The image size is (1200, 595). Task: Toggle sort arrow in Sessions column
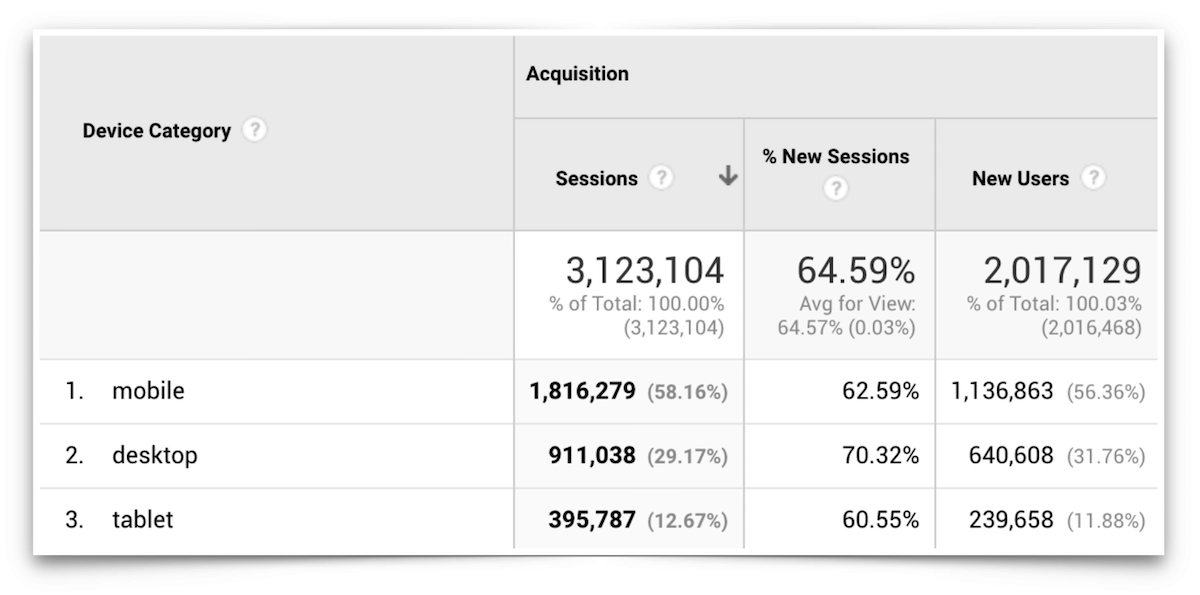(728, 177)
